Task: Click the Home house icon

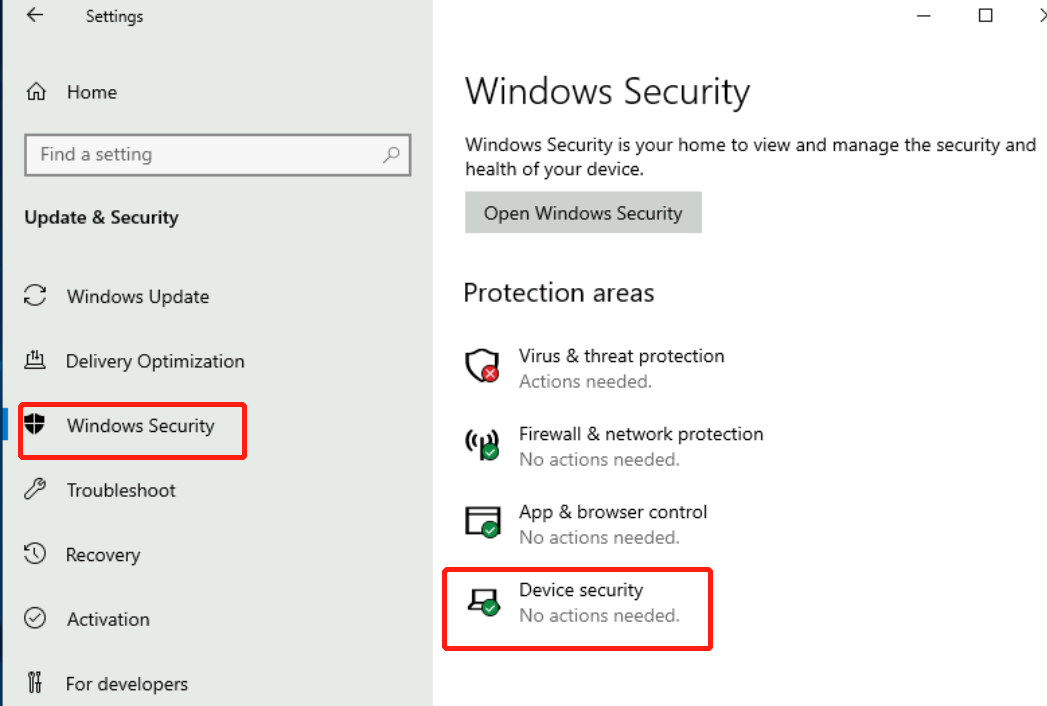Action: (36, 92)
